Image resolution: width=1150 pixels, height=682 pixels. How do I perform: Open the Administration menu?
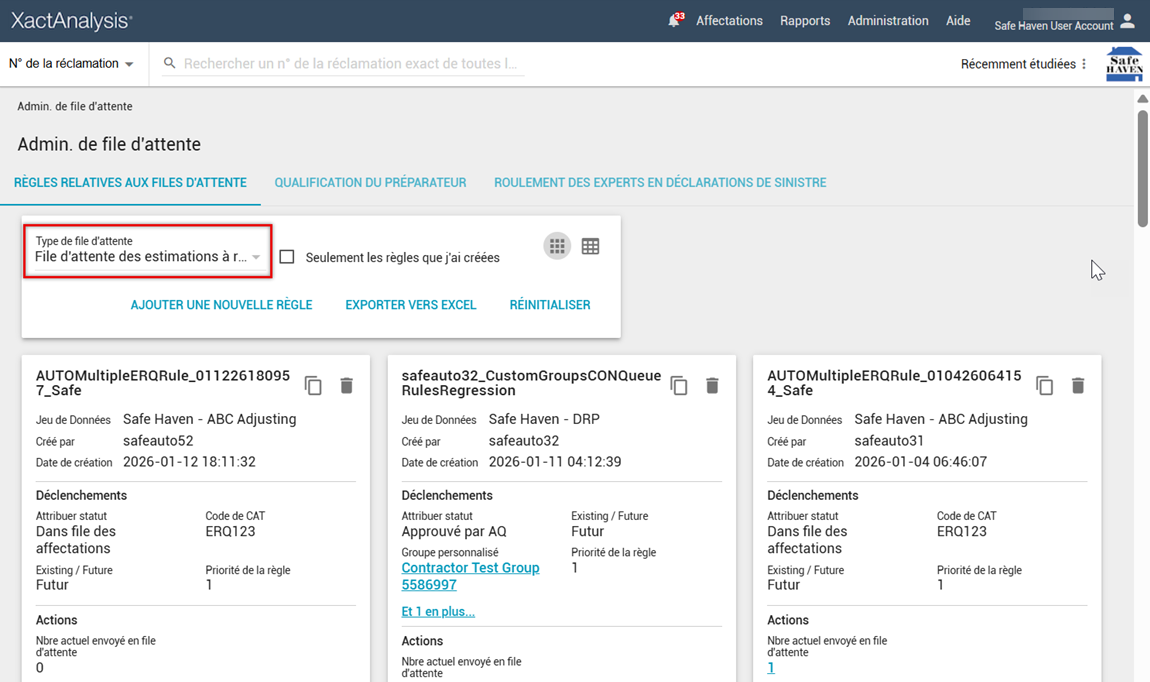(887, 21)
